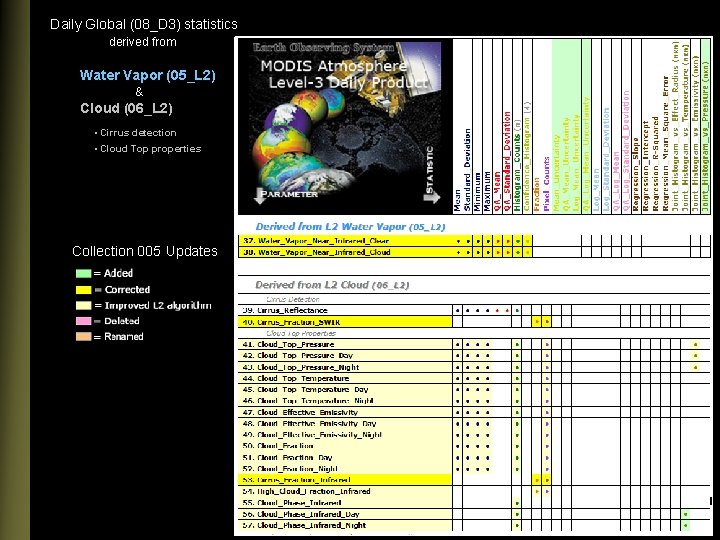
Task: Select row 50 Cloud_Fraction
Action: tap(474, 446)
